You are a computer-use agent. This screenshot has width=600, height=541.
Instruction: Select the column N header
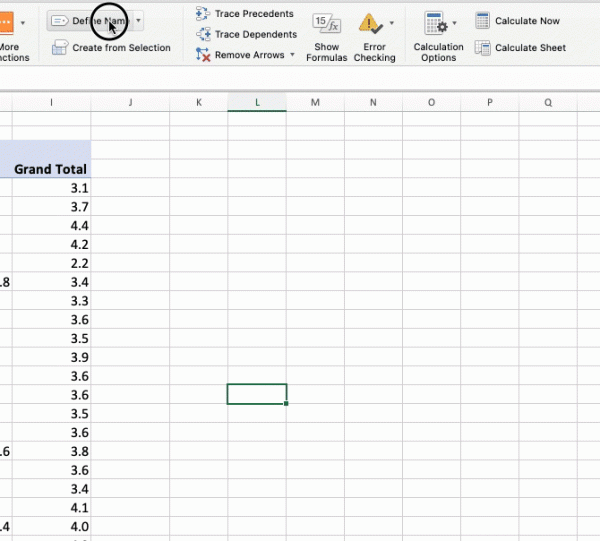pos(373,102)
